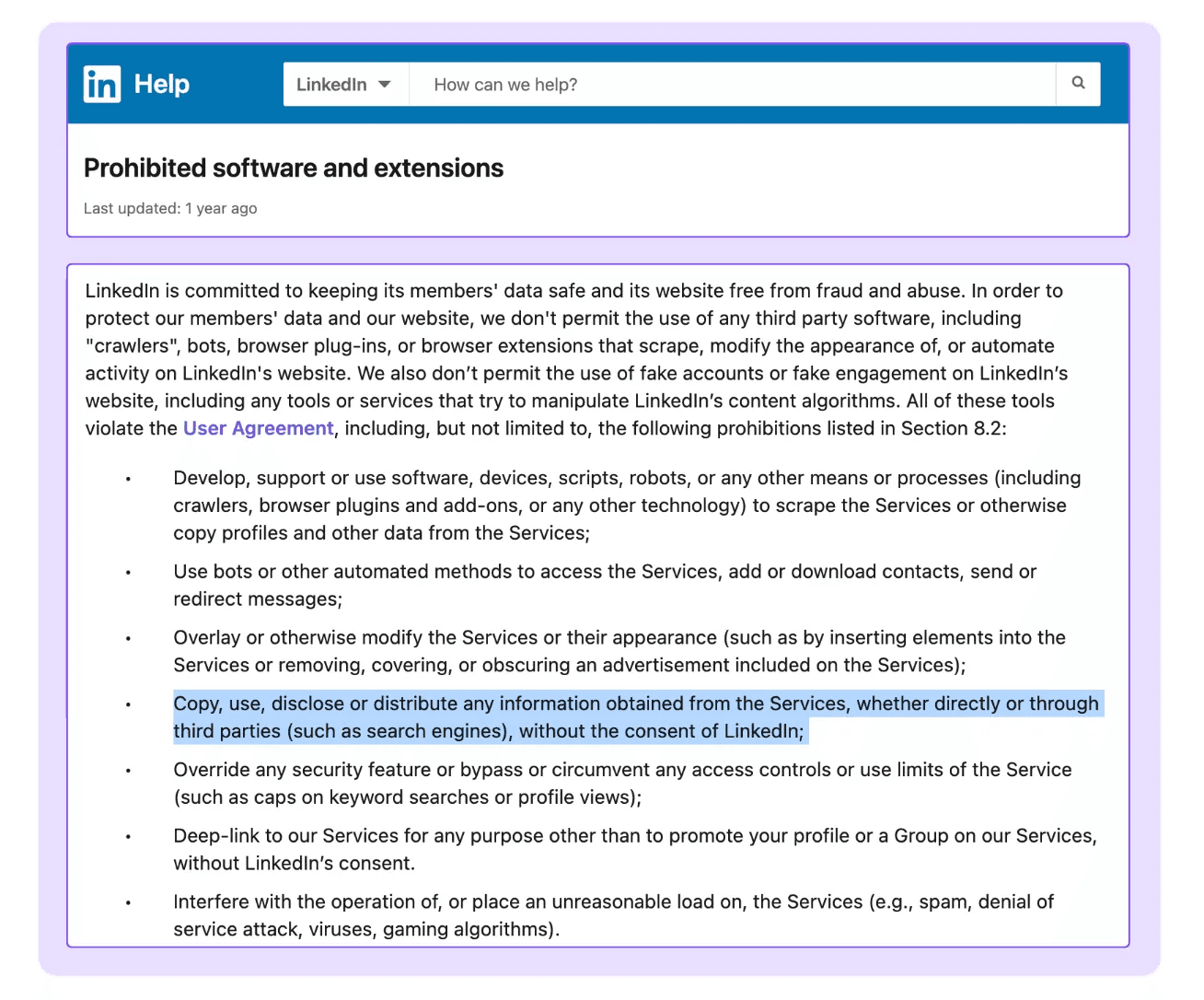Click the "LinkedIn is committed" intro paragraph

[x=576, y=359]
